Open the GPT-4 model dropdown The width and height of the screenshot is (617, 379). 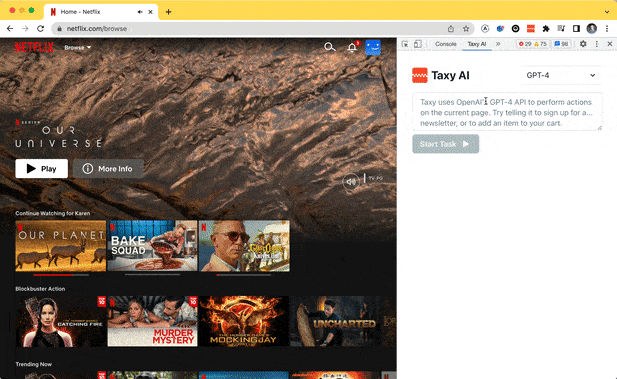coord(560,75)
